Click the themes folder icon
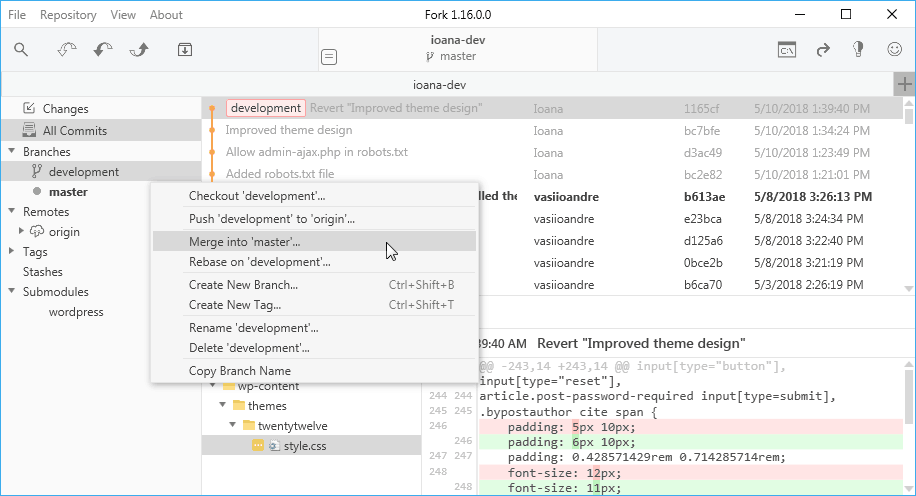The width and height of the screenshot is (916, 496). tap(238, 405)
